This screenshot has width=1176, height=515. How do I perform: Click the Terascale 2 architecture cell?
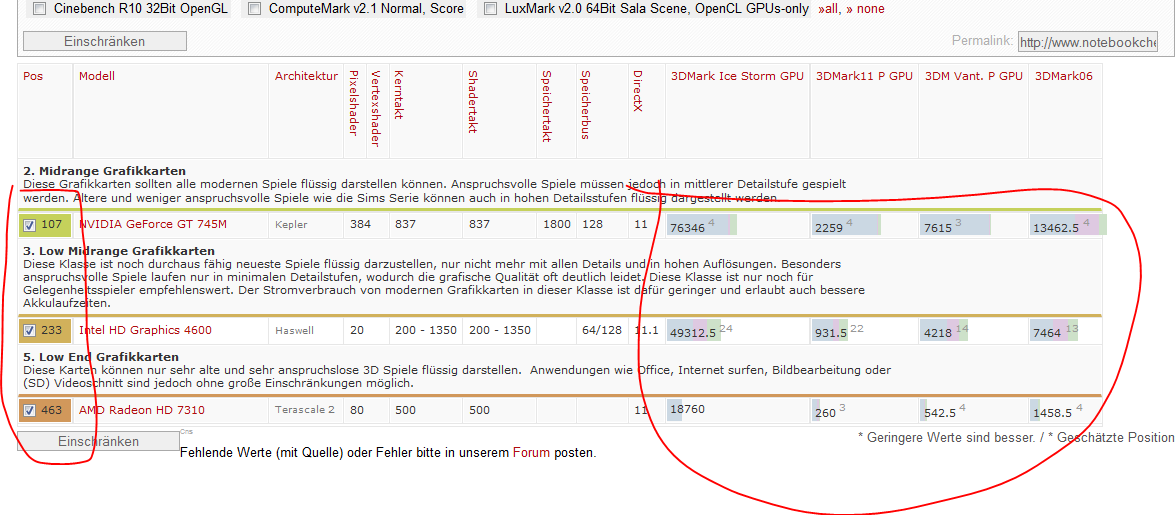304,410
